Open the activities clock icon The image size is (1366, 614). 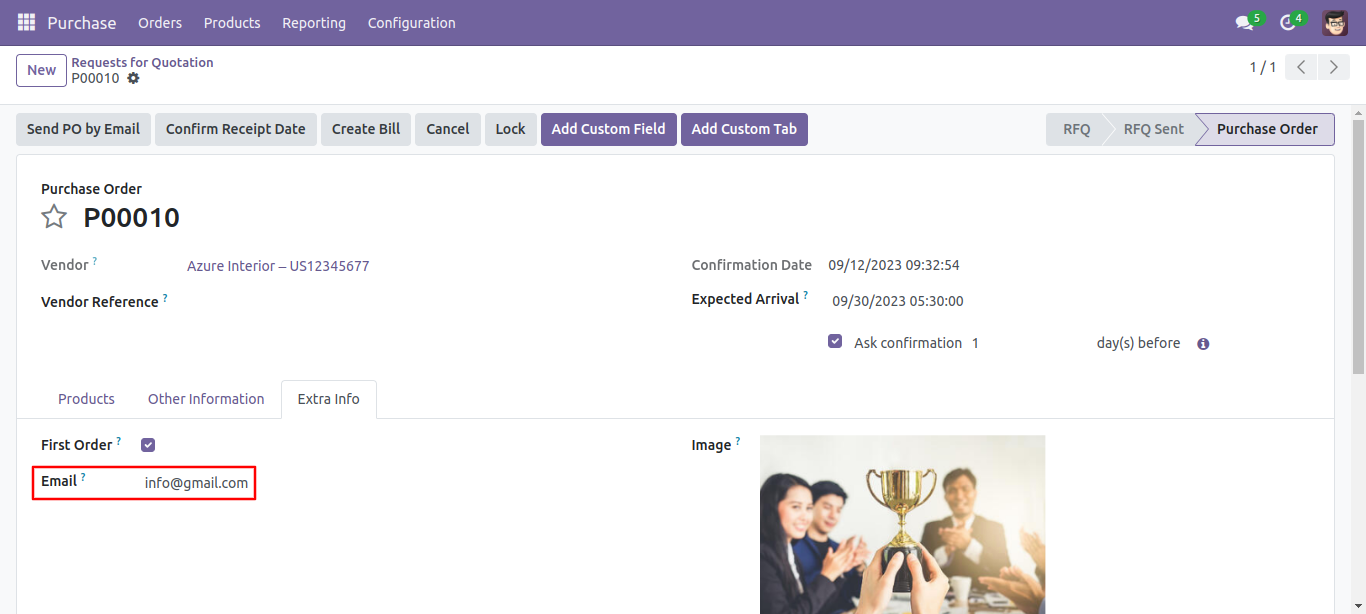point(1287,22)
